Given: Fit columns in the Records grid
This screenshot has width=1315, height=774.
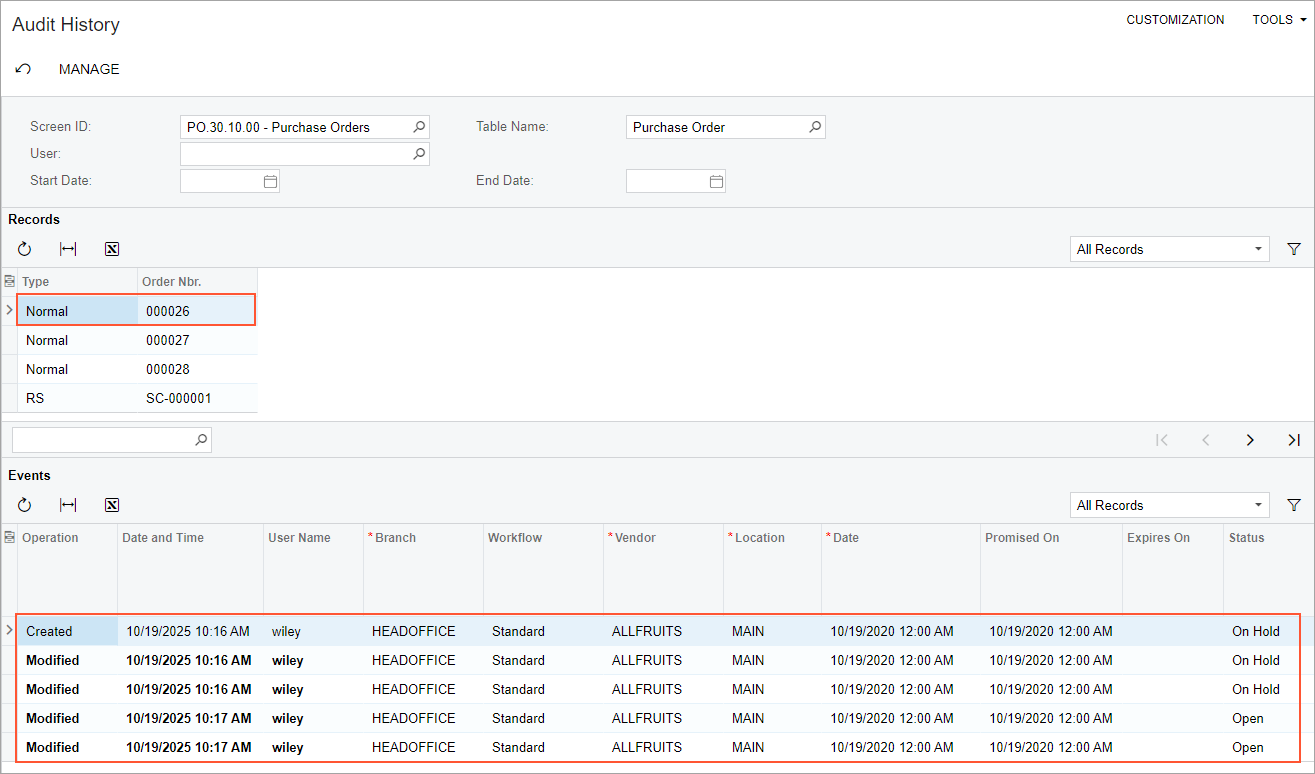Looking at the screenshot, I should click(68, 249).
